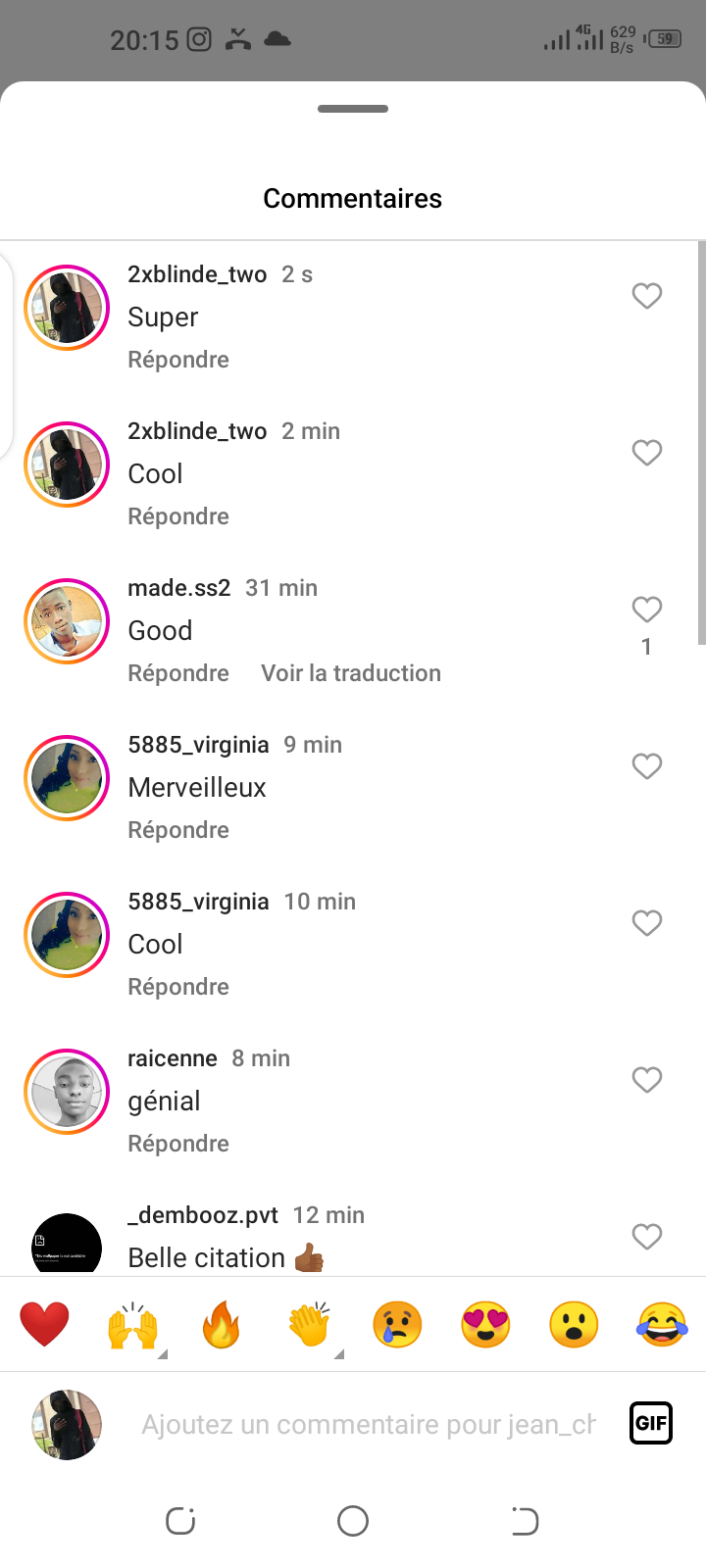Like the 'Merveilleux' comment
This screenshot has width=706, height=1568.
point(647,765)
